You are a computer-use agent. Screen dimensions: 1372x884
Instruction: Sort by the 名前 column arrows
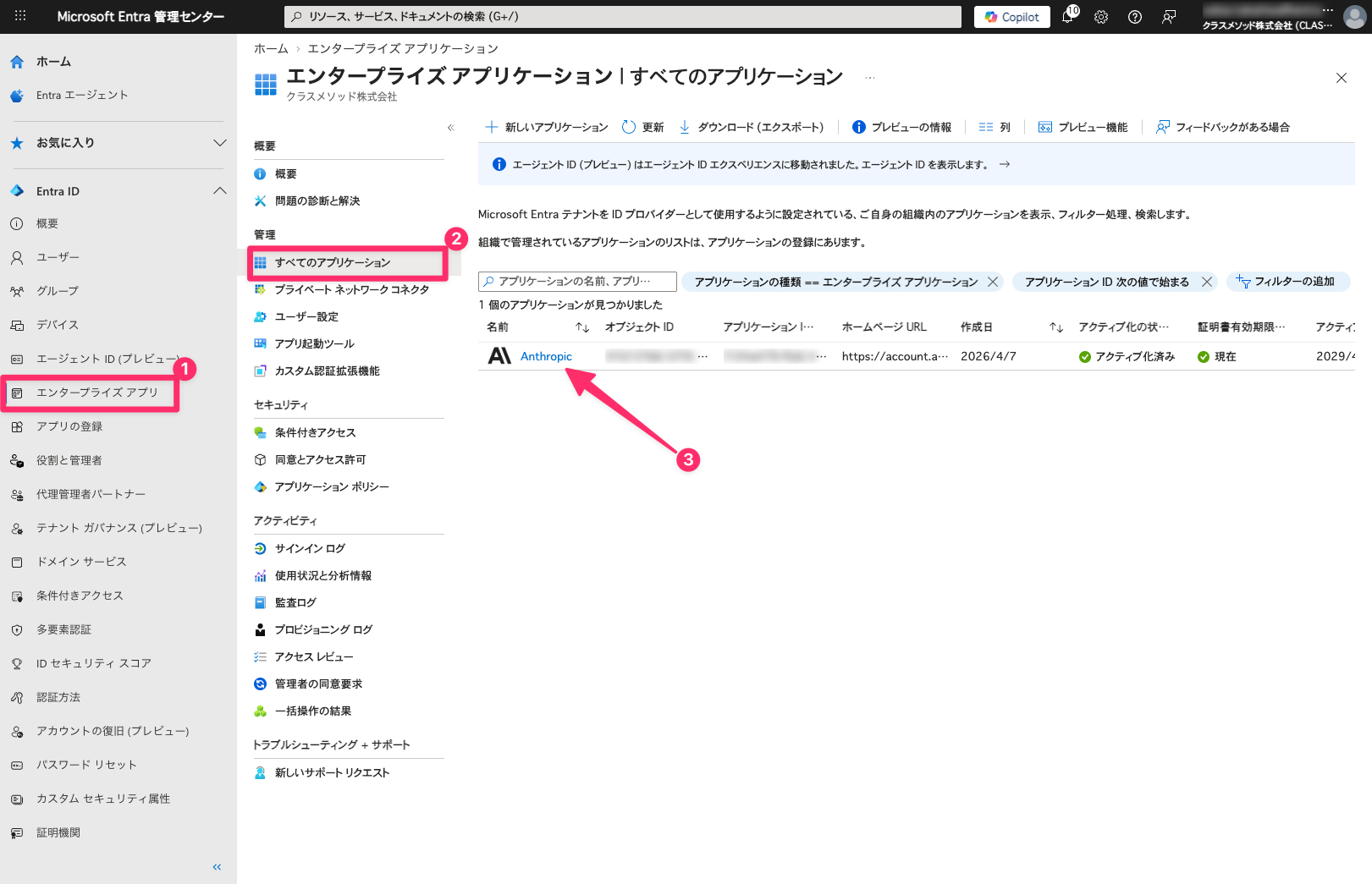[x=582, y=327]
